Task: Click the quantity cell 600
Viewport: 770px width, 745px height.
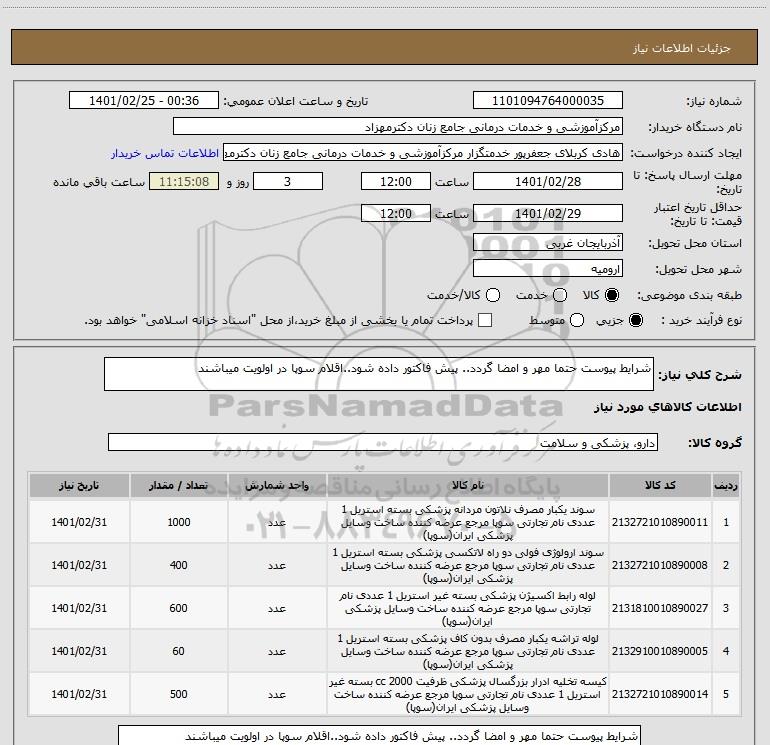Action: [x=179, y=608]
